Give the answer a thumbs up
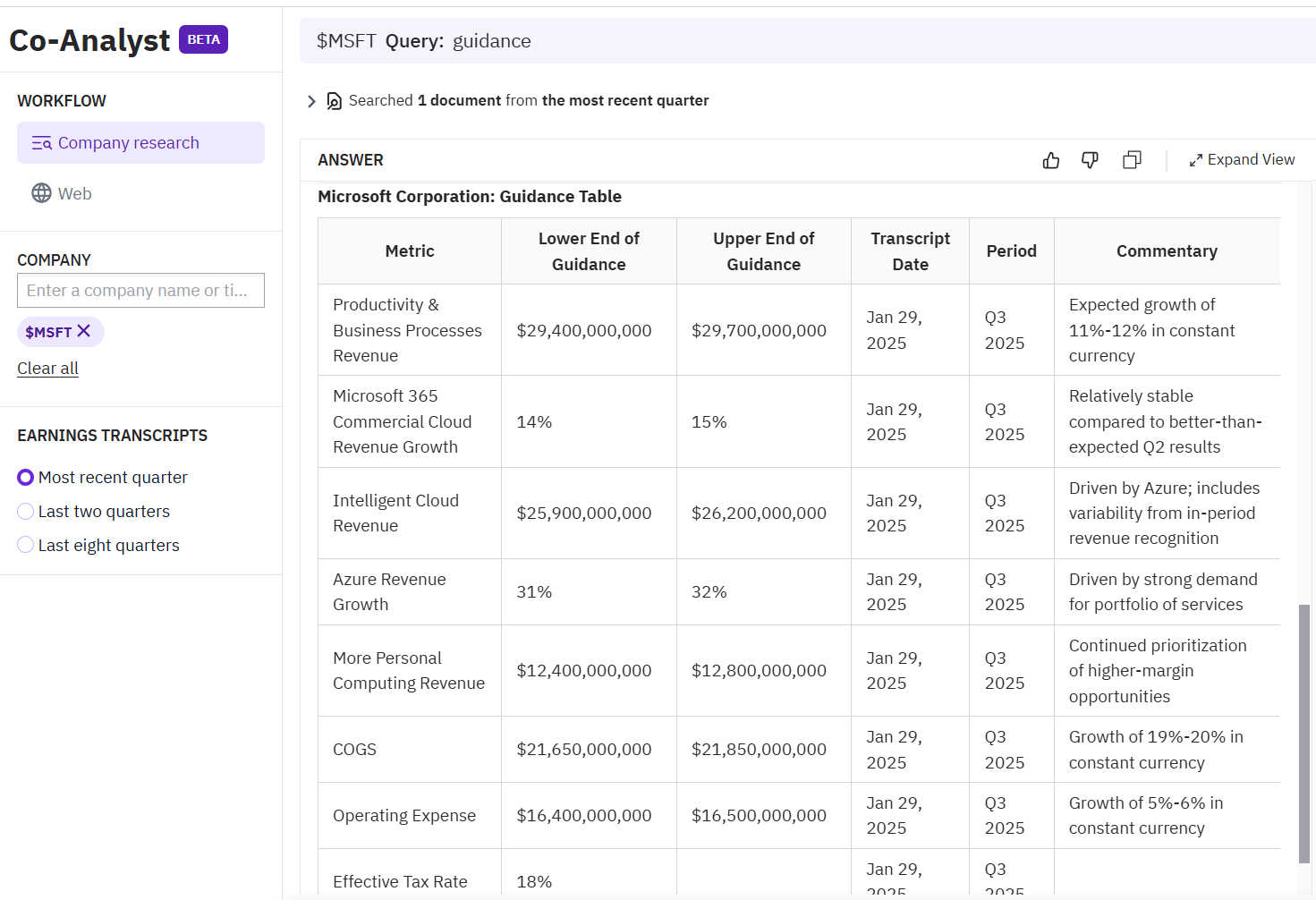Image resolution: width=1316 pixels, height=900 pixels. (x=1050, y=159)
